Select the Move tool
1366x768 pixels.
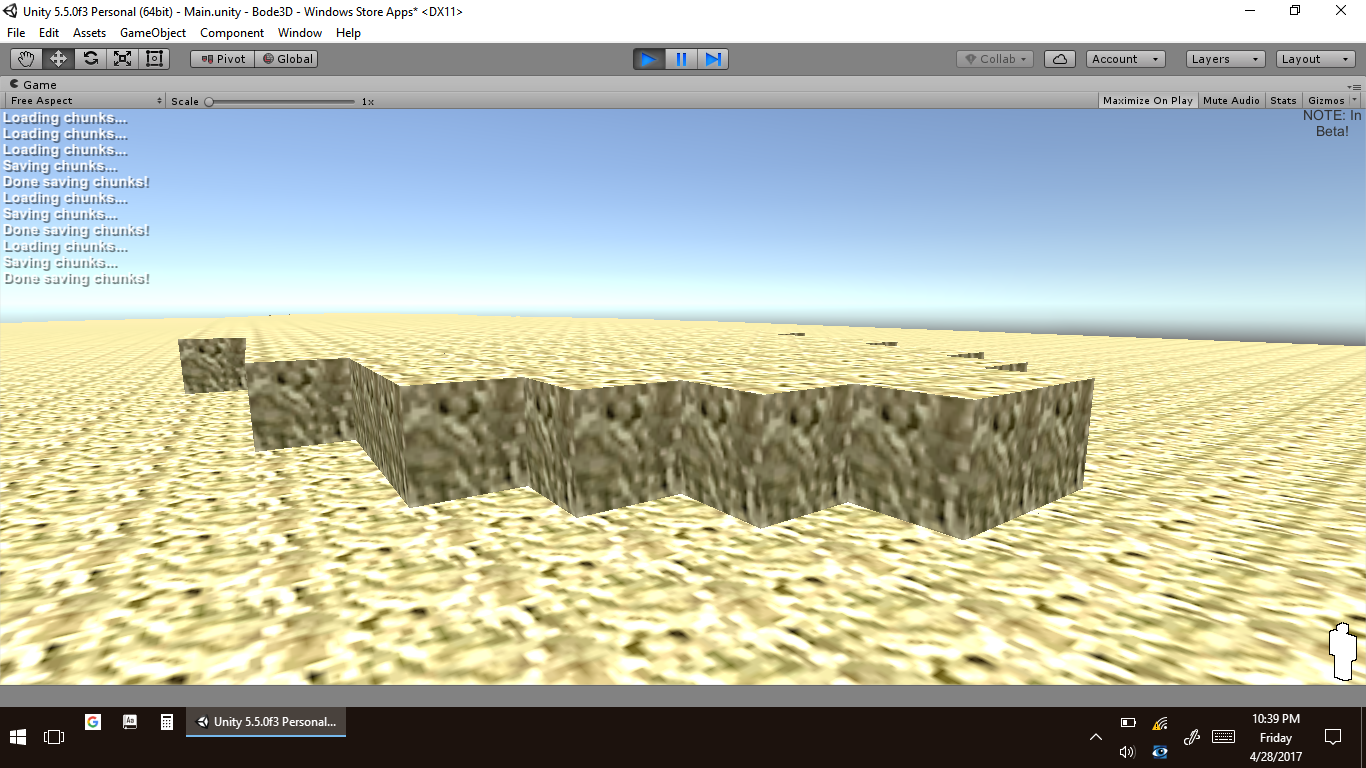point(58,59)
